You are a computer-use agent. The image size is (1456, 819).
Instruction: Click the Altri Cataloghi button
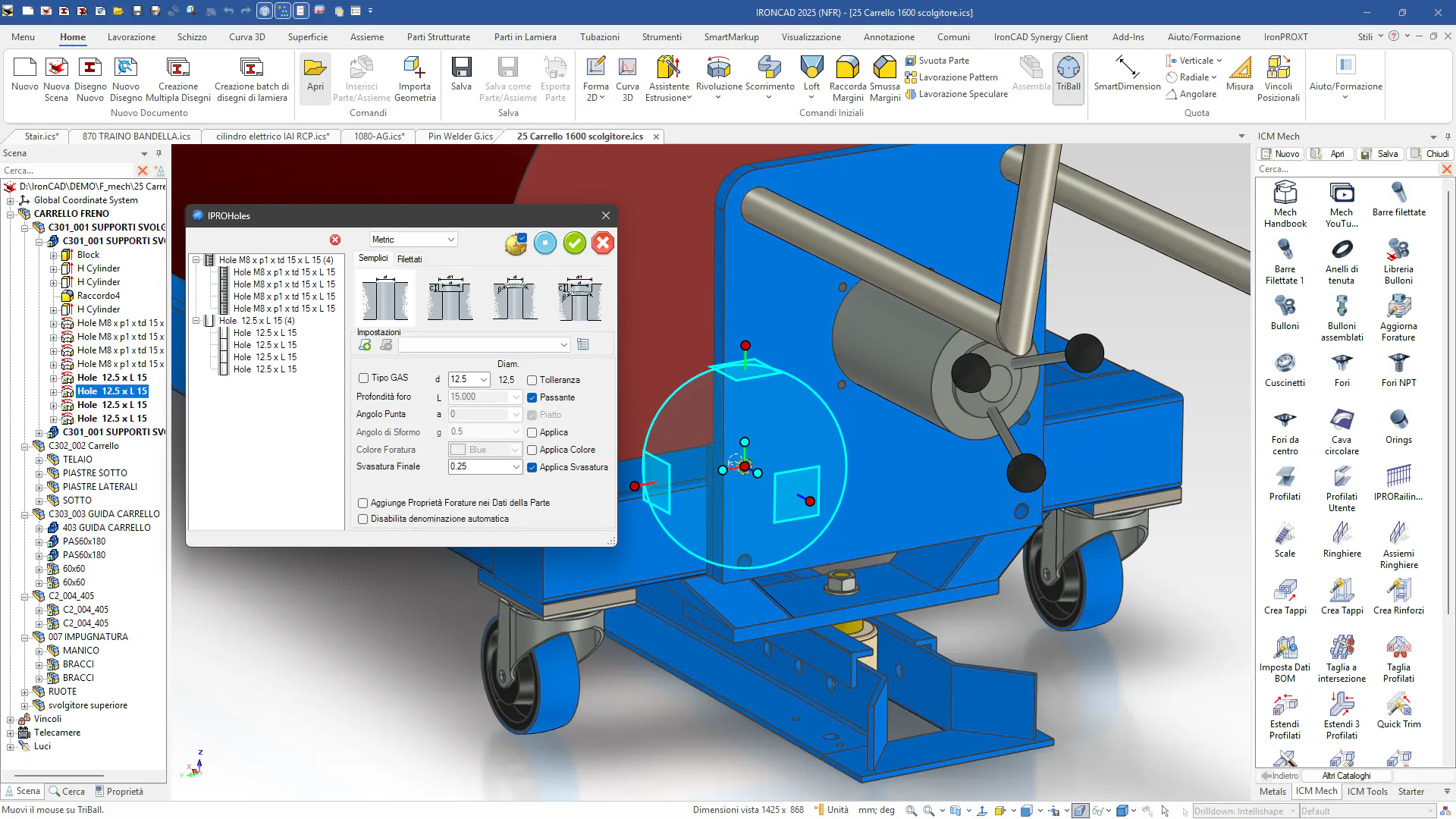[x=1346, y=776]
